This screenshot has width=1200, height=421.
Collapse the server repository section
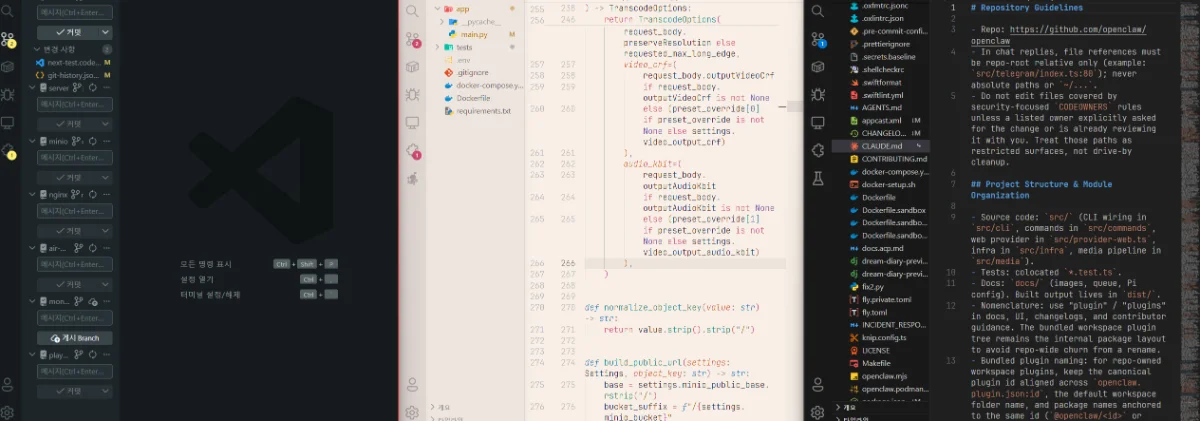(x=33, y=88)
